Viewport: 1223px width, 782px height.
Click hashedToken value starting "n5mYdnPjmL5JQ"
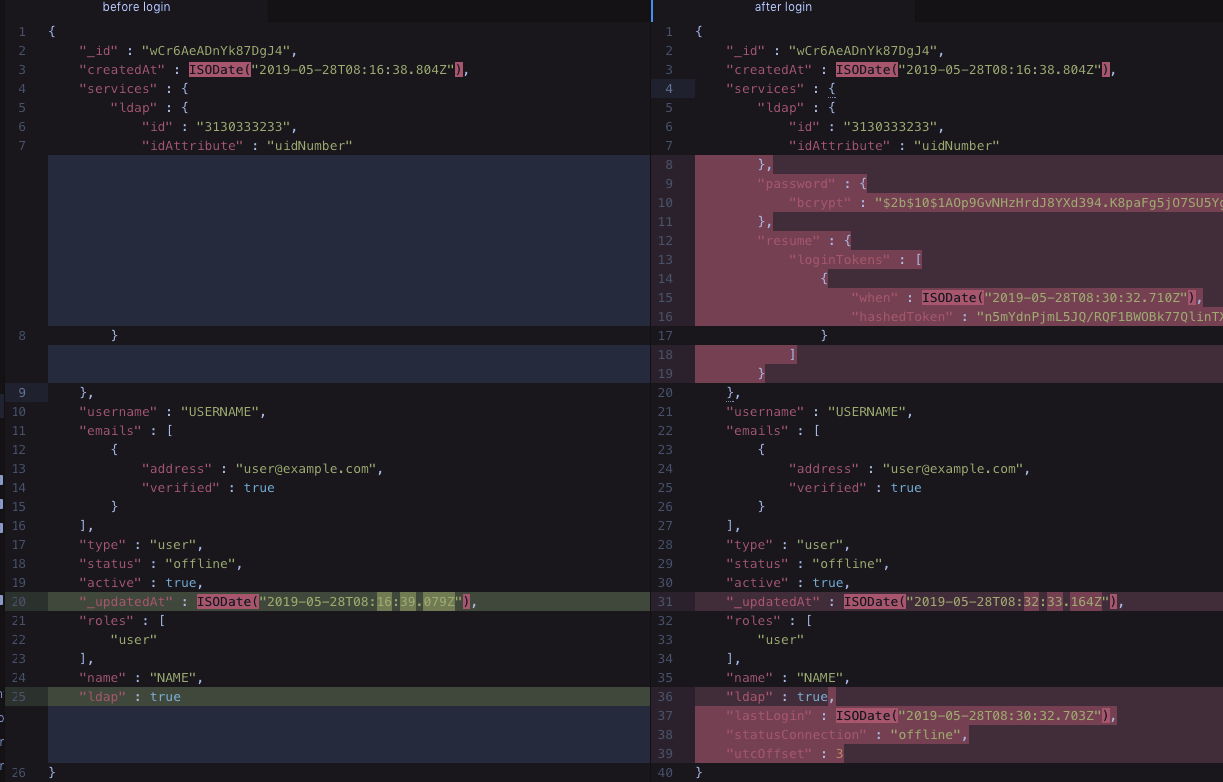tap(1099, 317)
